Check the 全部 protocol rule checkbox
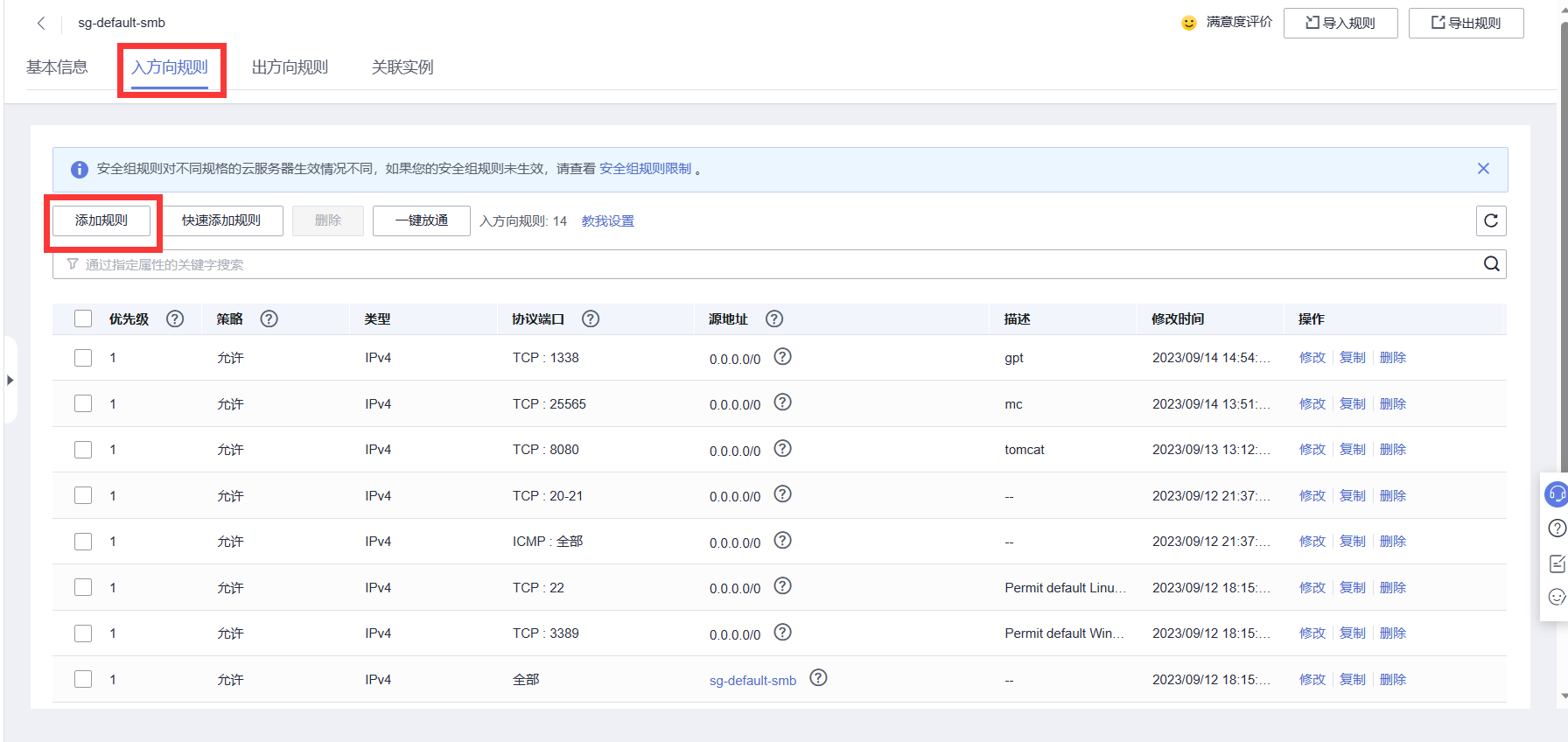This screenshot has width=1568, height=742. point(83,679)
